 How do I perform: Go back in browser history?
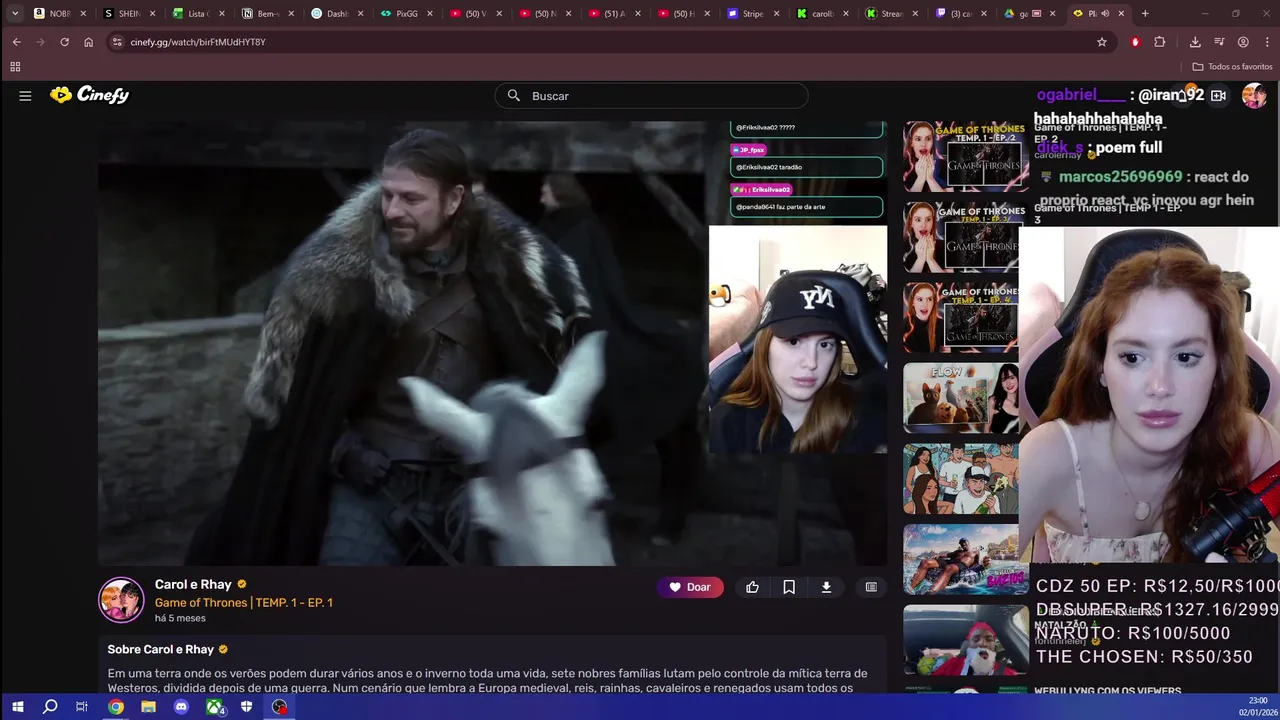17,42
